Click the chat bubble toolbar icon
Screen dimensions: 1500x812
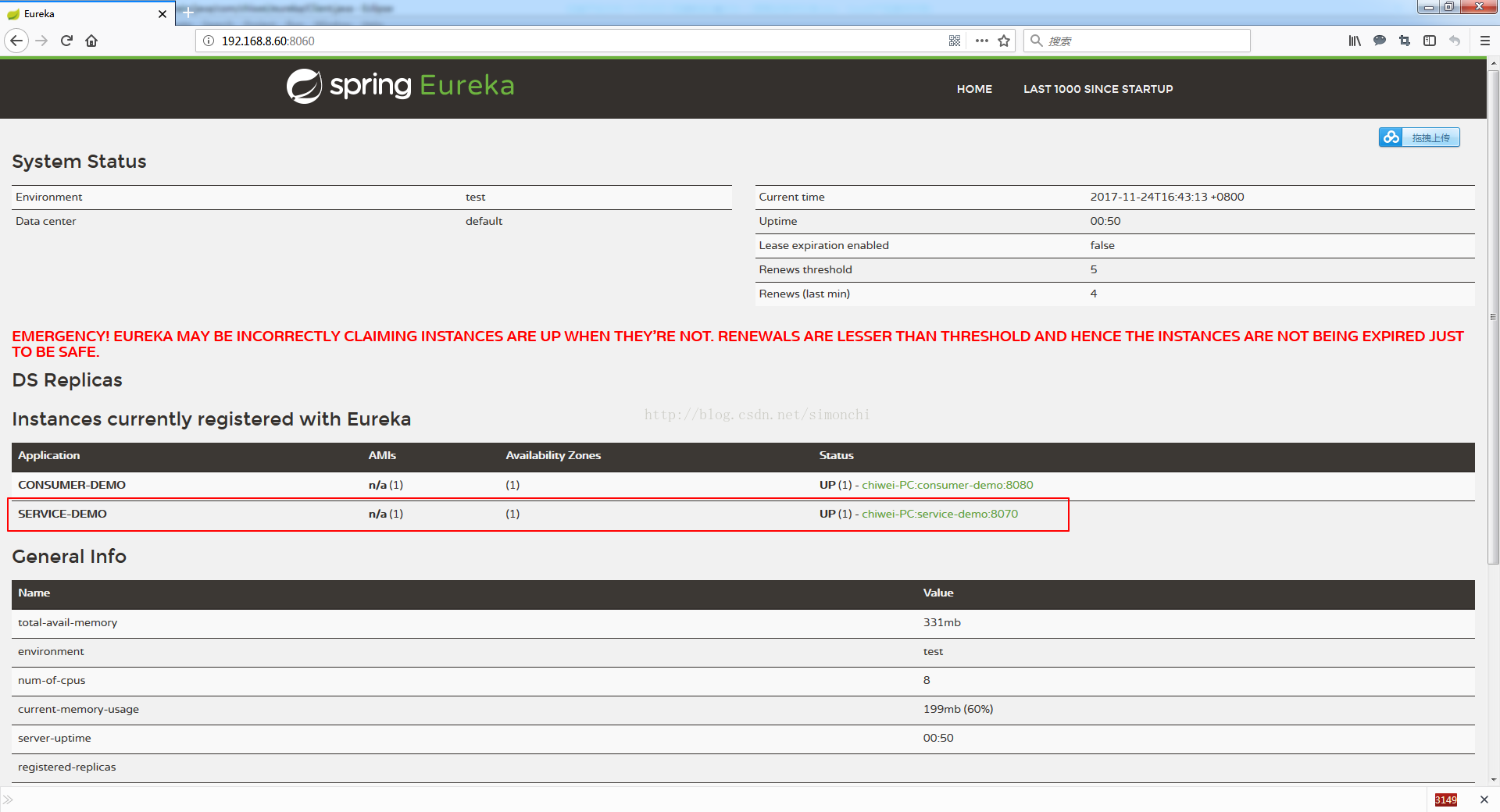click(1380, 41)
